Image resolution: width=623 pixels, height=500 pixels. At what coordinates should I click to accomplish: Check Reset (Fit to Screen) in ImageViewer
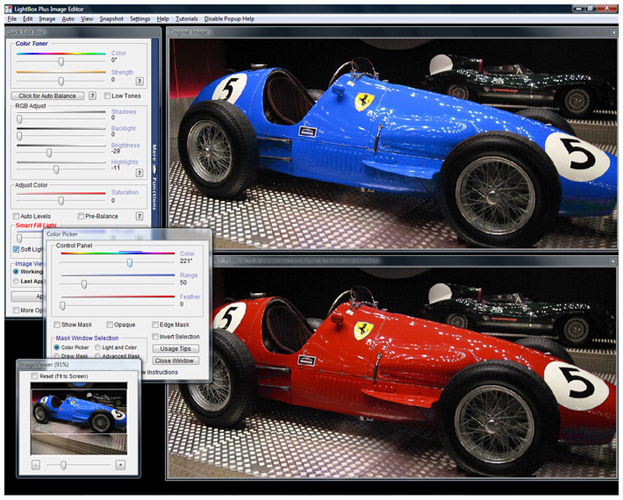[x=36, y=377]
